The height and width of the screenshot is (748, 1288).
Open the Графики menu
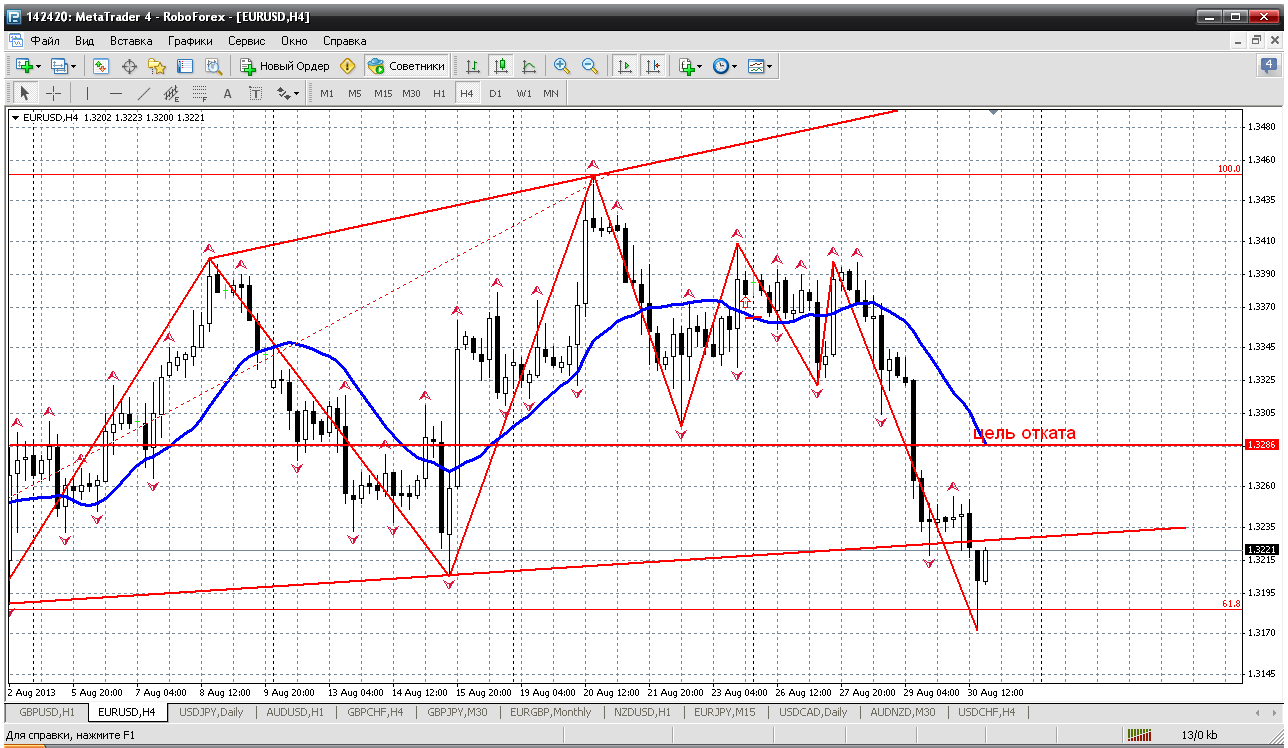(x=190, y=41)
